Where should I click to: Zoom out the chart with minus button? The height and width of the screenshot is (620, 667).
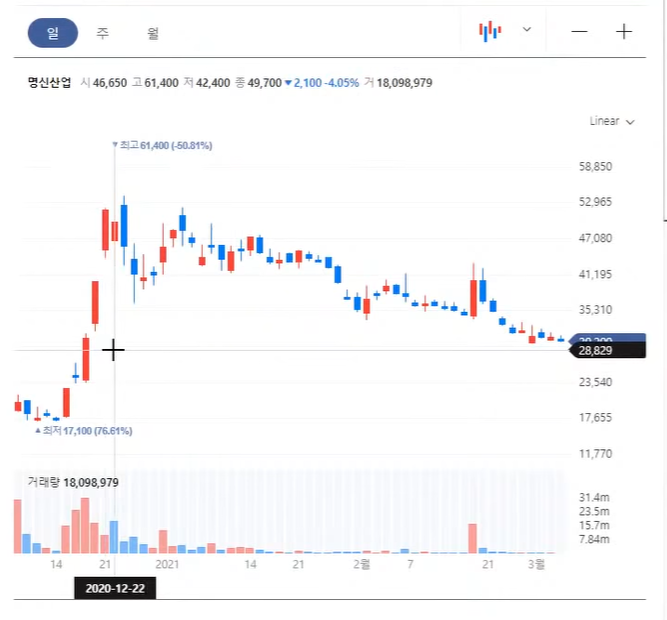[x=579, y=31]
